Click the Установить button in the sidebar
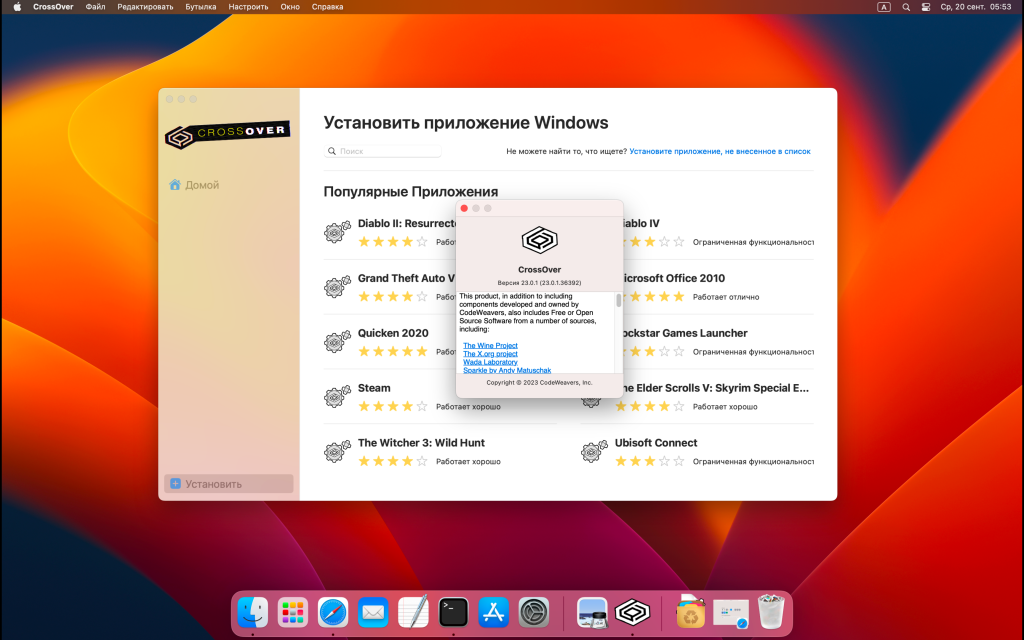 pyautogui.click(x=228, y=484)
